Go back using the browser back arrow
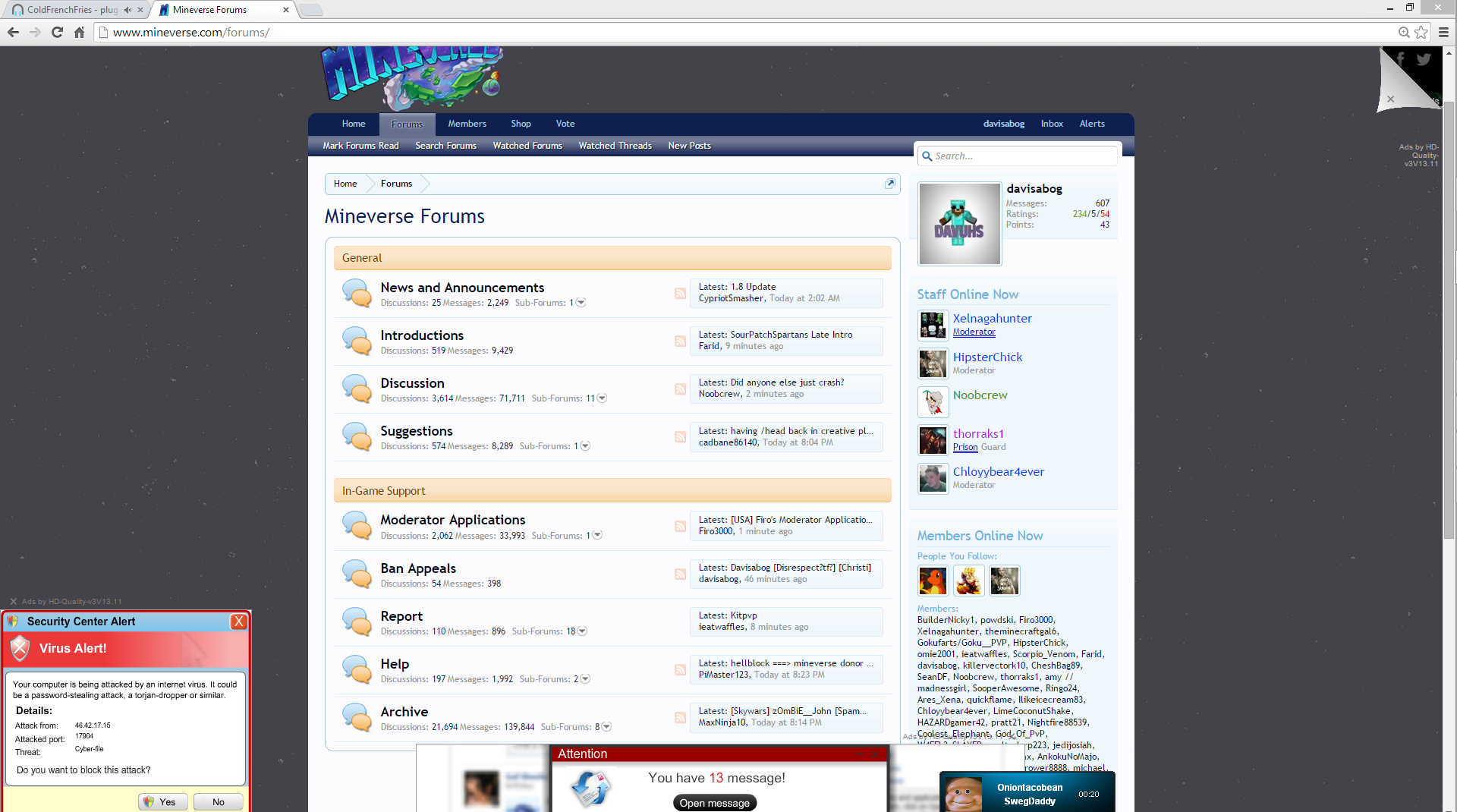This screenshot has width=1457, height=812. click(x=13, y=32)
